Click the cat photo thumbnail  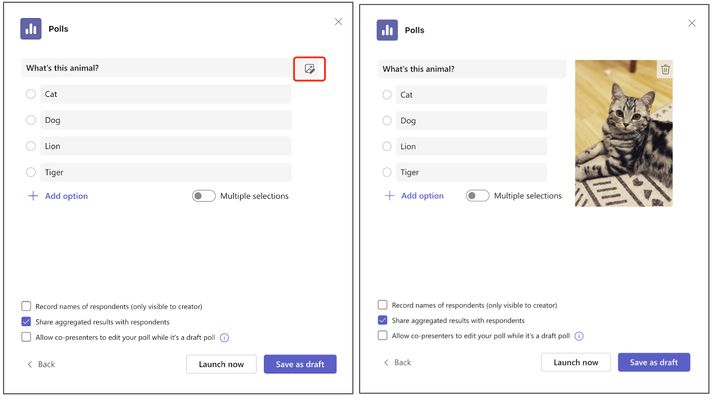[x=624, y=133]
